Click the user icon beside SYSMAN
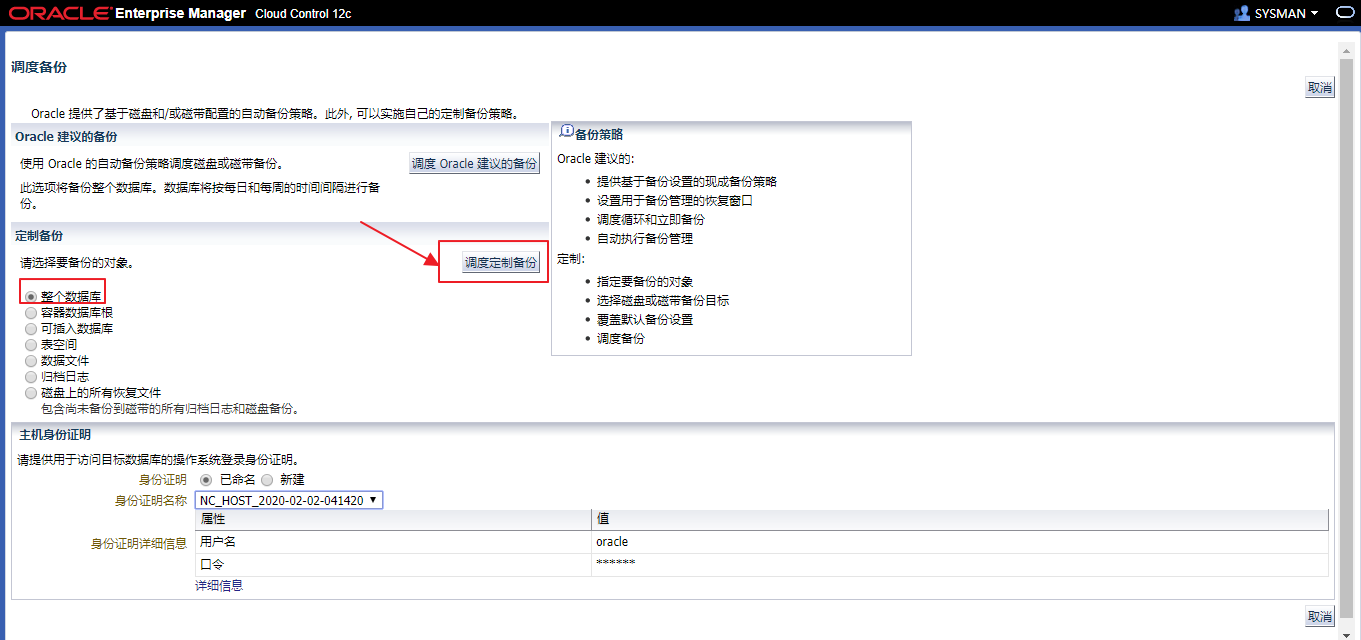This screenshot has height=640, width=1361. (x=1242, y=13)
